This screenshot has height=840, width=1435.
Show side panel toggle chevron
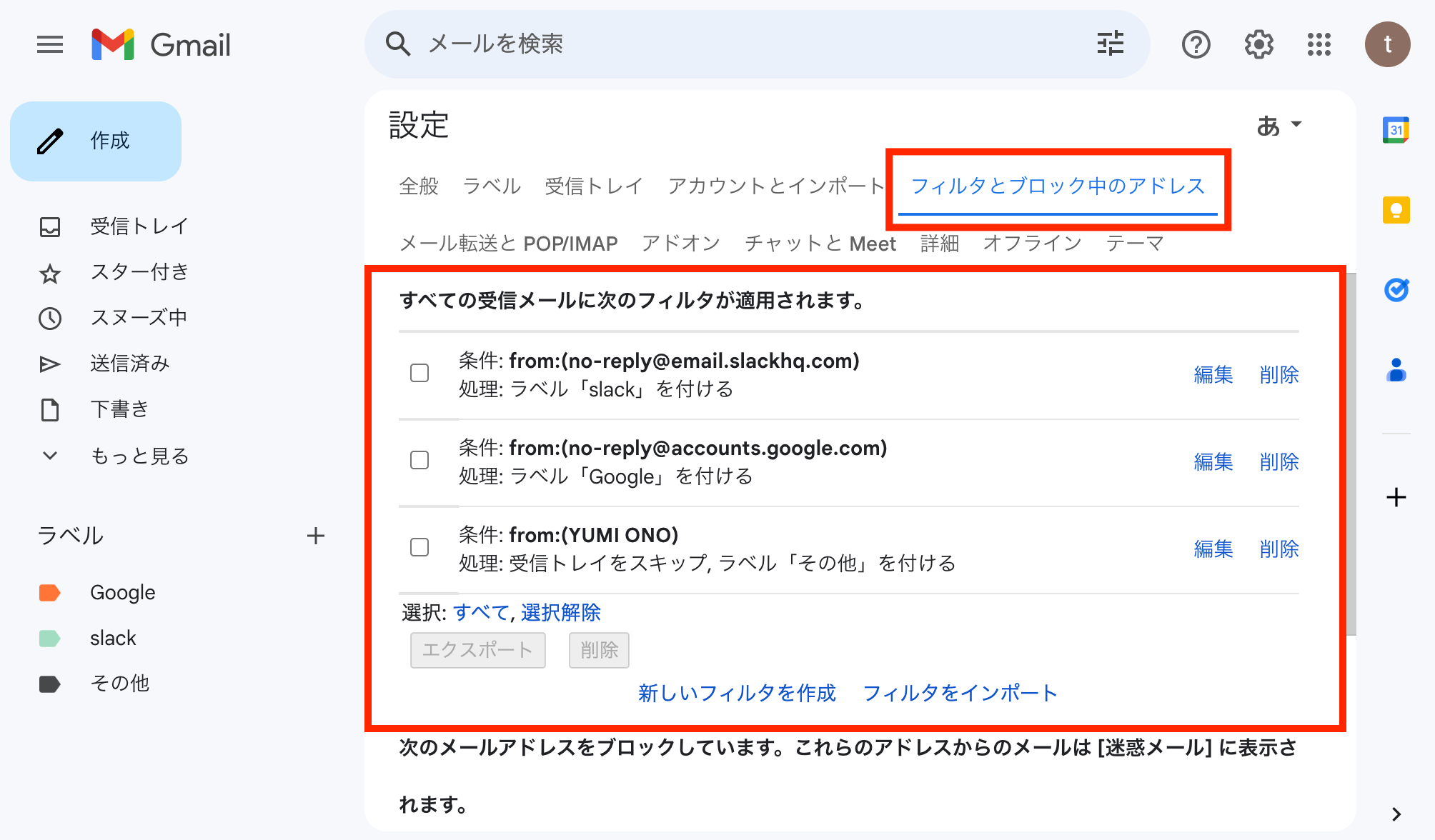pyautogui.click(x=1396, y=814)
